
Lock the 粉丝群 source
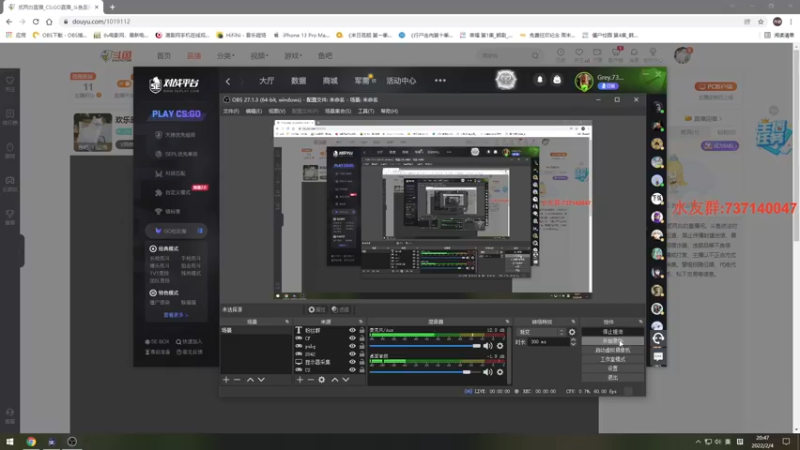pyautogui.click(x=362, y=330)
